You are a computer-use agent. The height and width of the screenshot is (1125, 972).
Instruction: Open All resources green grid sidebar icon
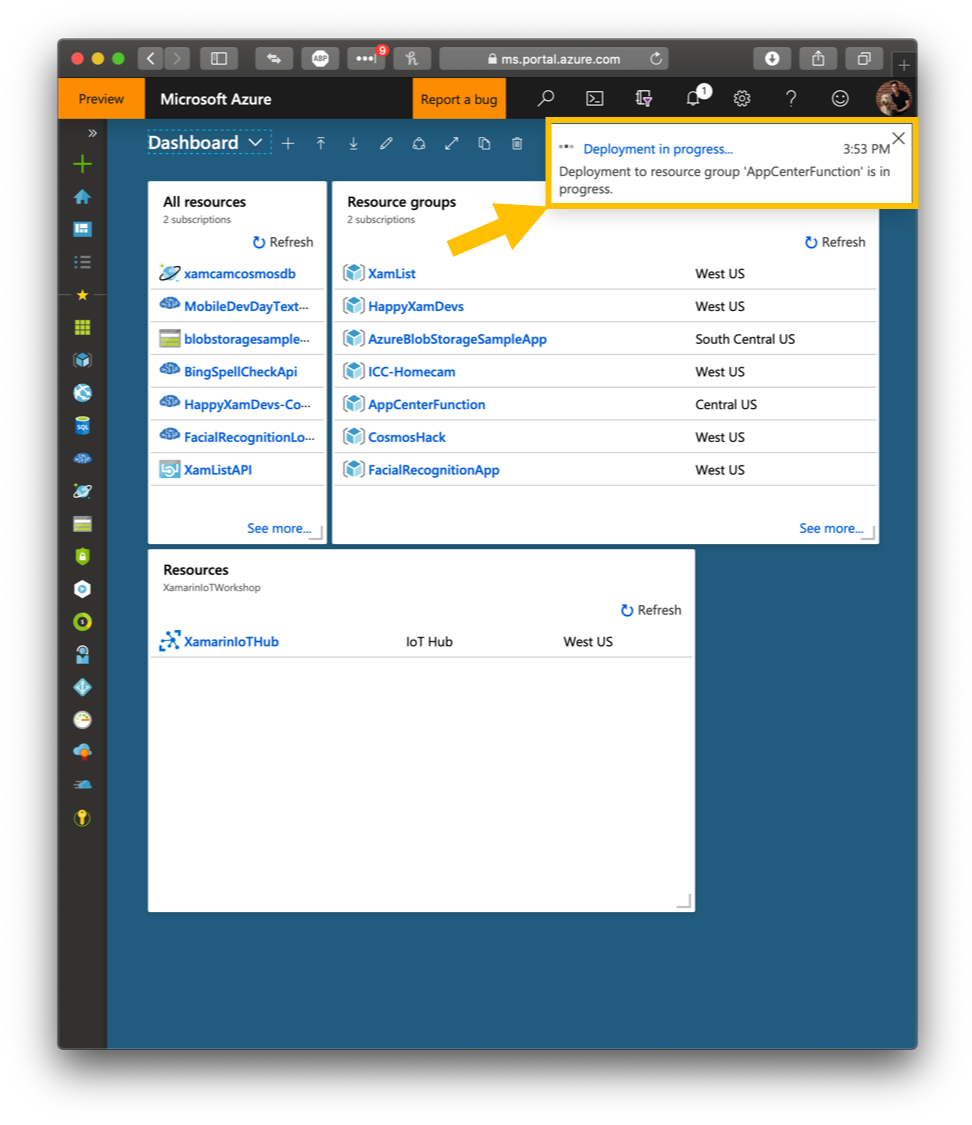pyautogui.click(x=82, y=327)
